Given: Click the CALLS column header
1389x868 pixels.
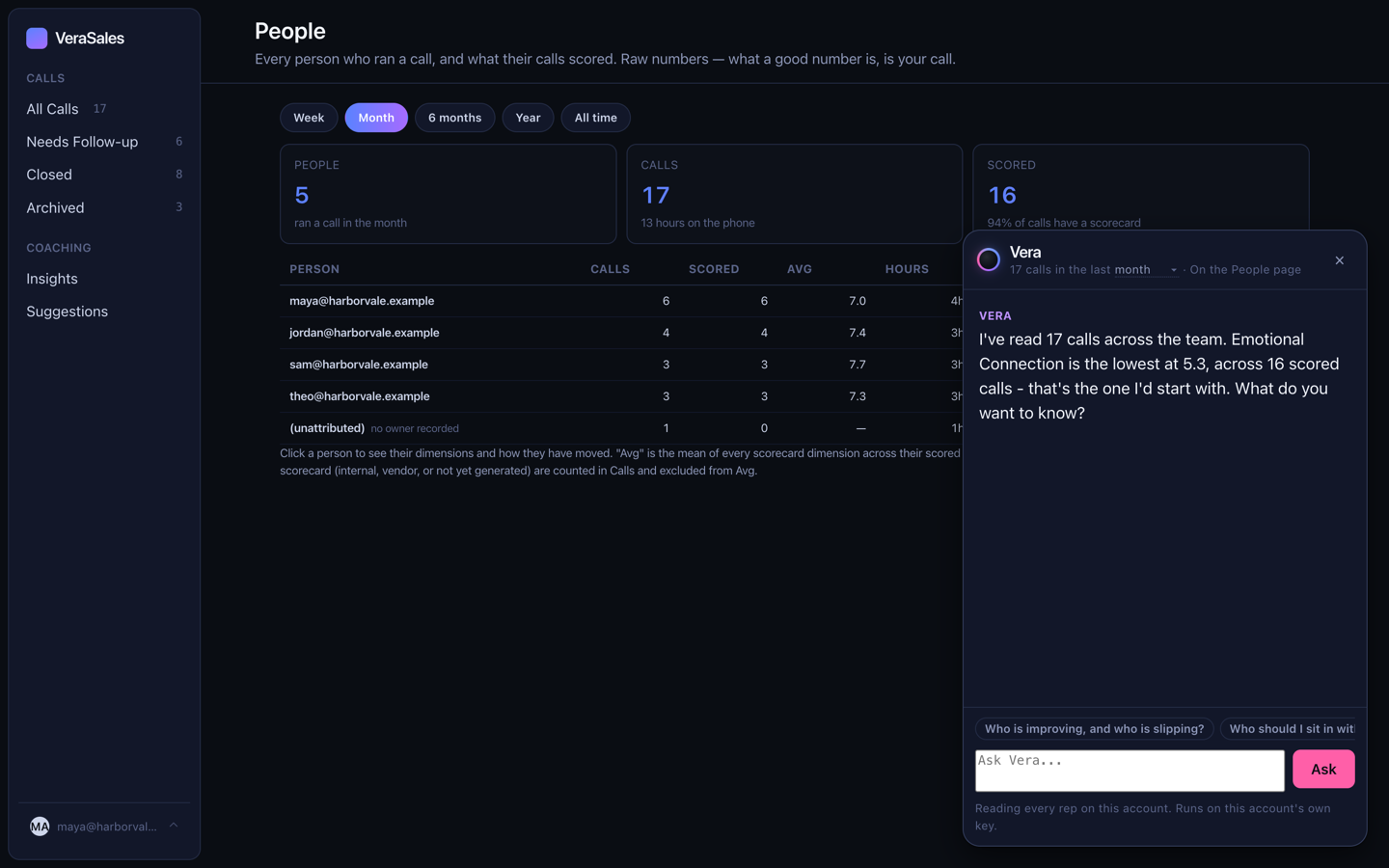Looking at the screenshot, I should pos(610,269).
